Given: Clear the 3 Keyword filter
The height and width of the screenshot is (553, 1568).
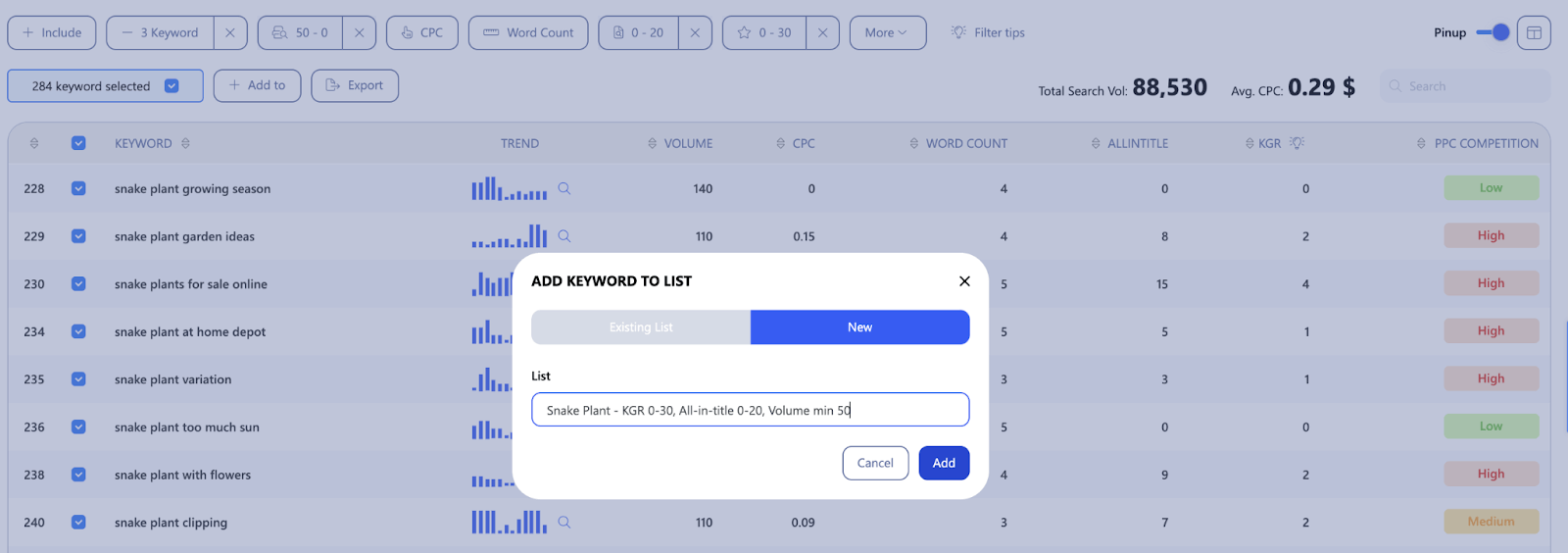Looking at the screenshot, I should pos(230,32).
